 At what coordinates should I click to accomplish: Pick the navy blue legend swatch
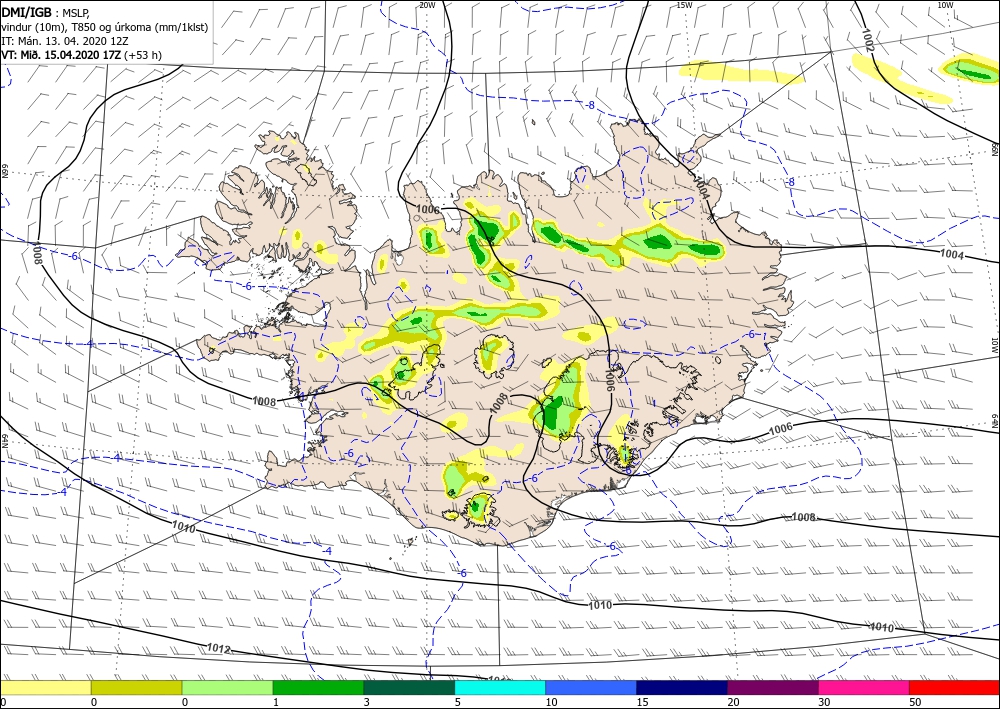click(x=682, y=687)
